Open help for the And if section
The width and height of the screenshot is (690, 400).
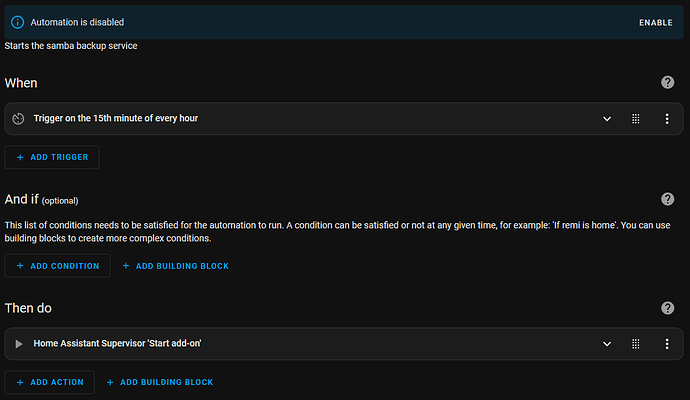667,199
